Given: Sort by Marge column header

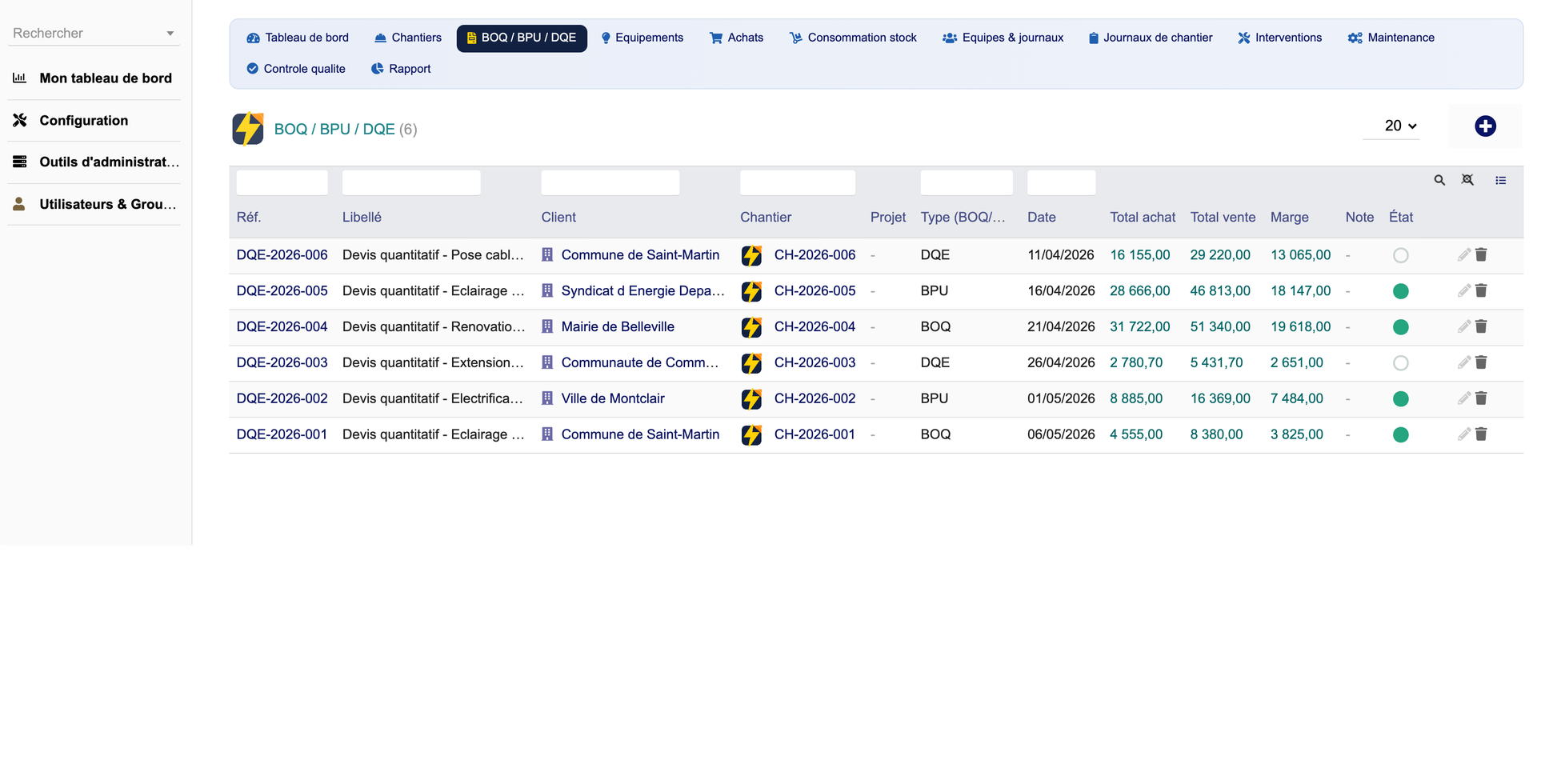Looking at the screenshot, I should (1289, 218).
